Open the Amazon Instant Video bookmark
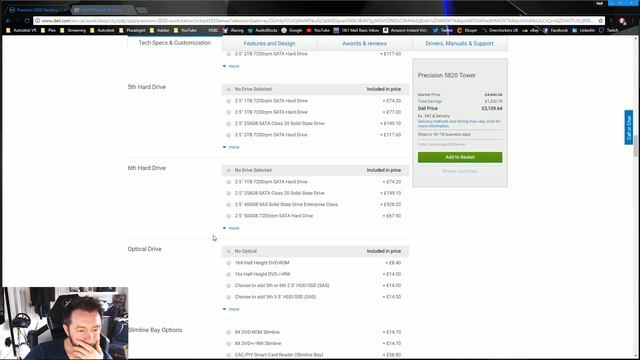 pos(405,30)
